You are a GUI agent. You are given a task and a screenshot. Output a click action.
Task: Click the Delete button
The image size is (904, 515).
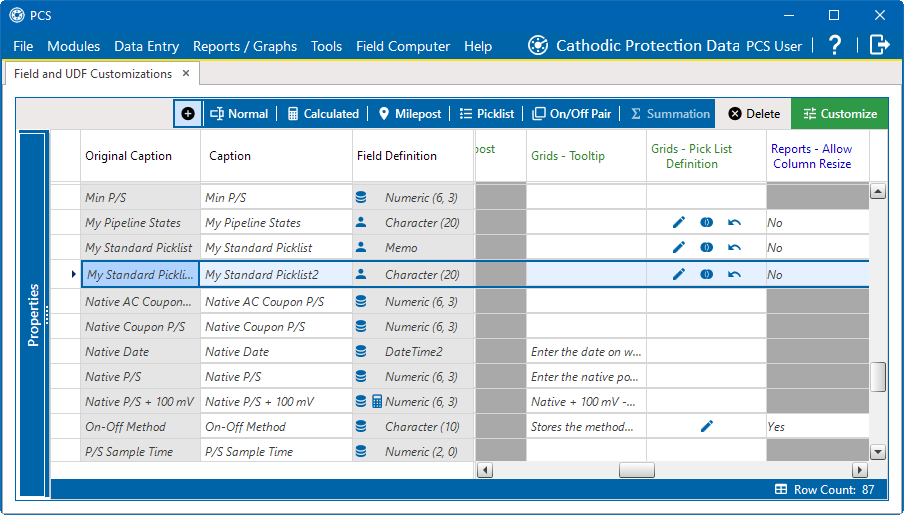click(x=754, y=114)
